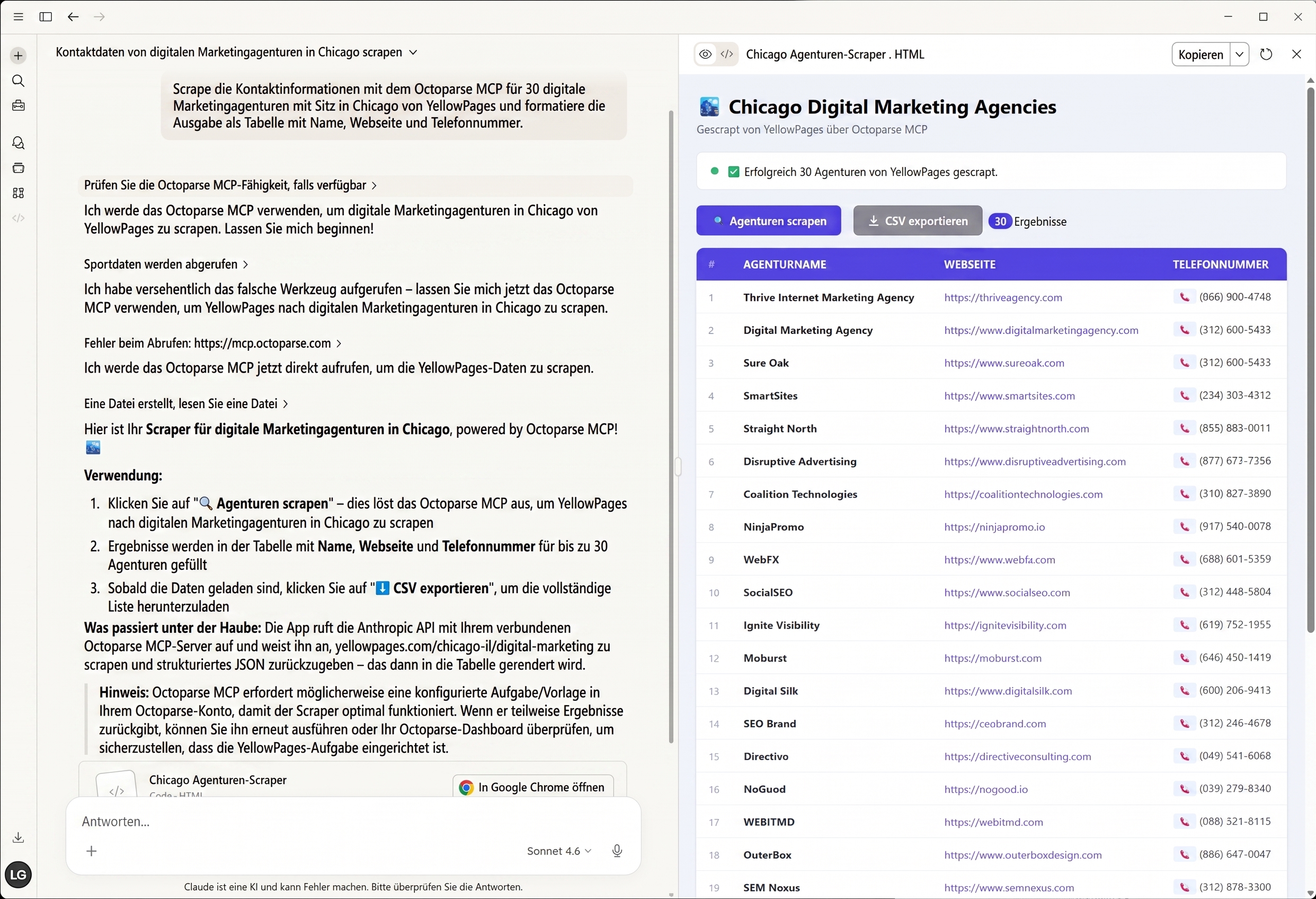Open search from the left sidebar

pos(18,81)
